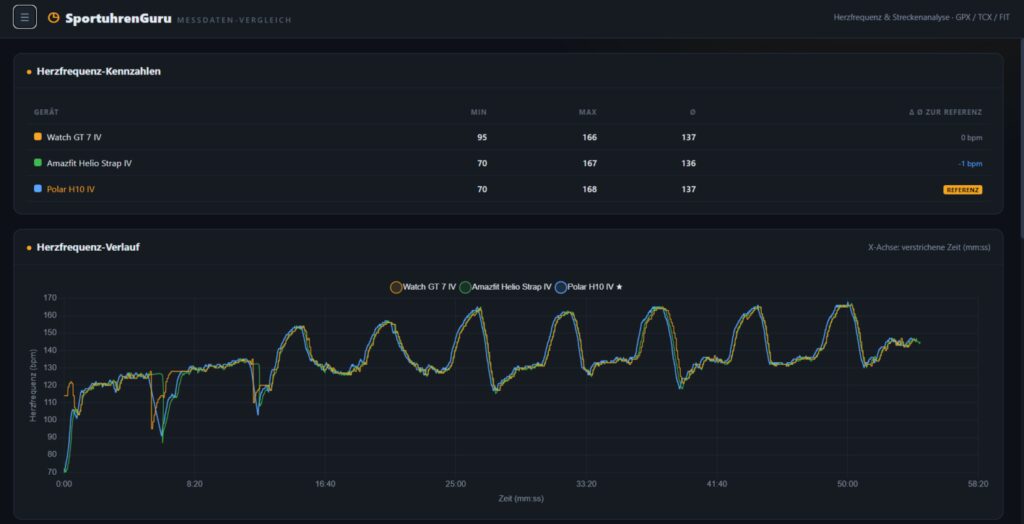This screenshot has height=524, width=1024.
Task: Click the MIN column header
Action: (479, 112)
